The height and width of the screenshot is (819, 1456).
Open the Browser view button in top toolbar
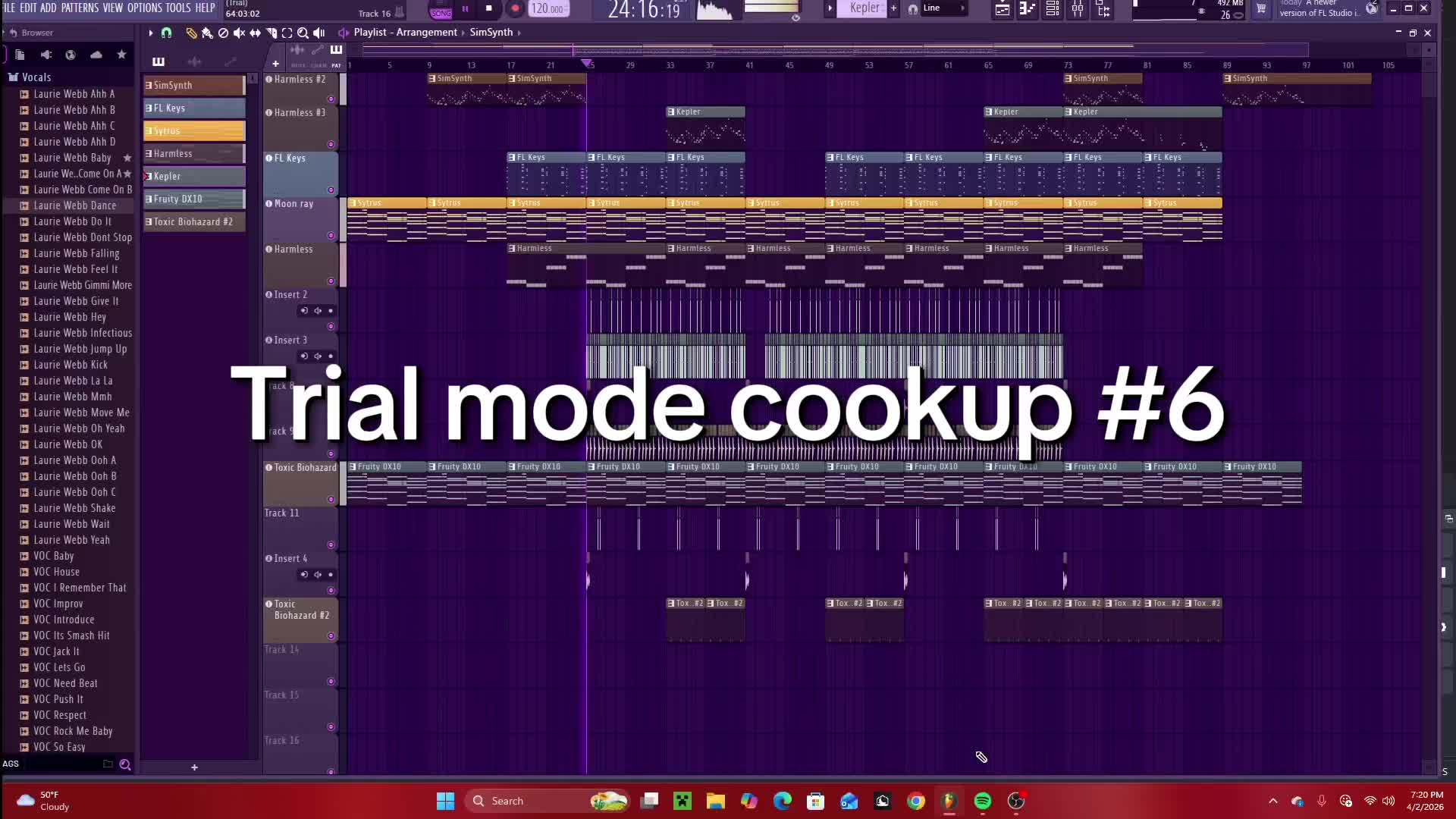pos(1103,9)
